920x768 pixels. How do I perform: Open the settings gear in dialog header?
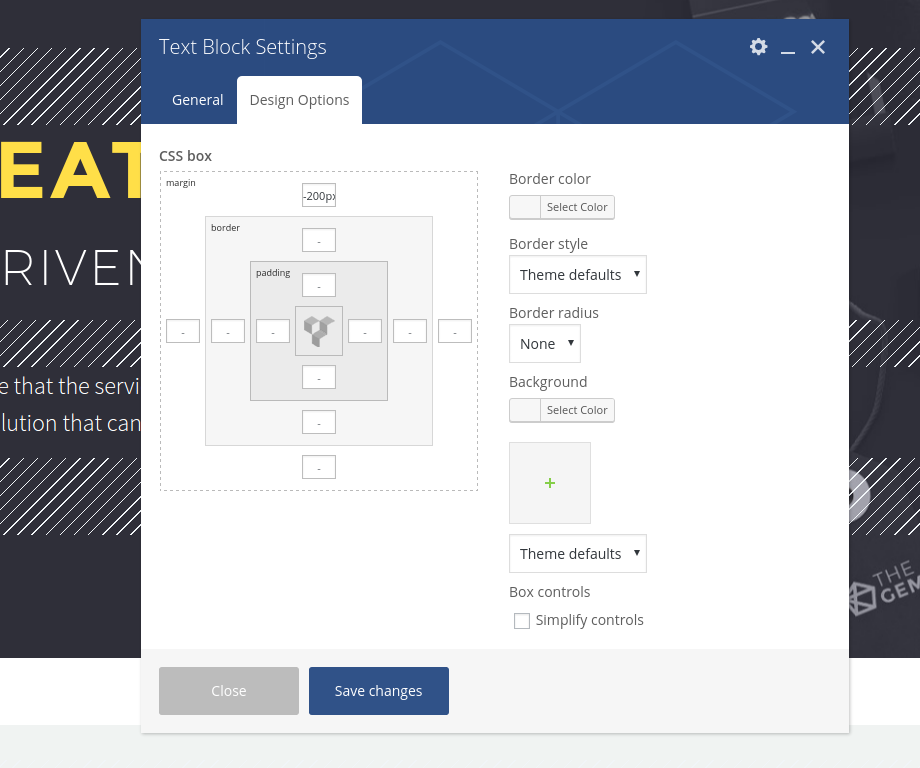(x=759, y=47)
